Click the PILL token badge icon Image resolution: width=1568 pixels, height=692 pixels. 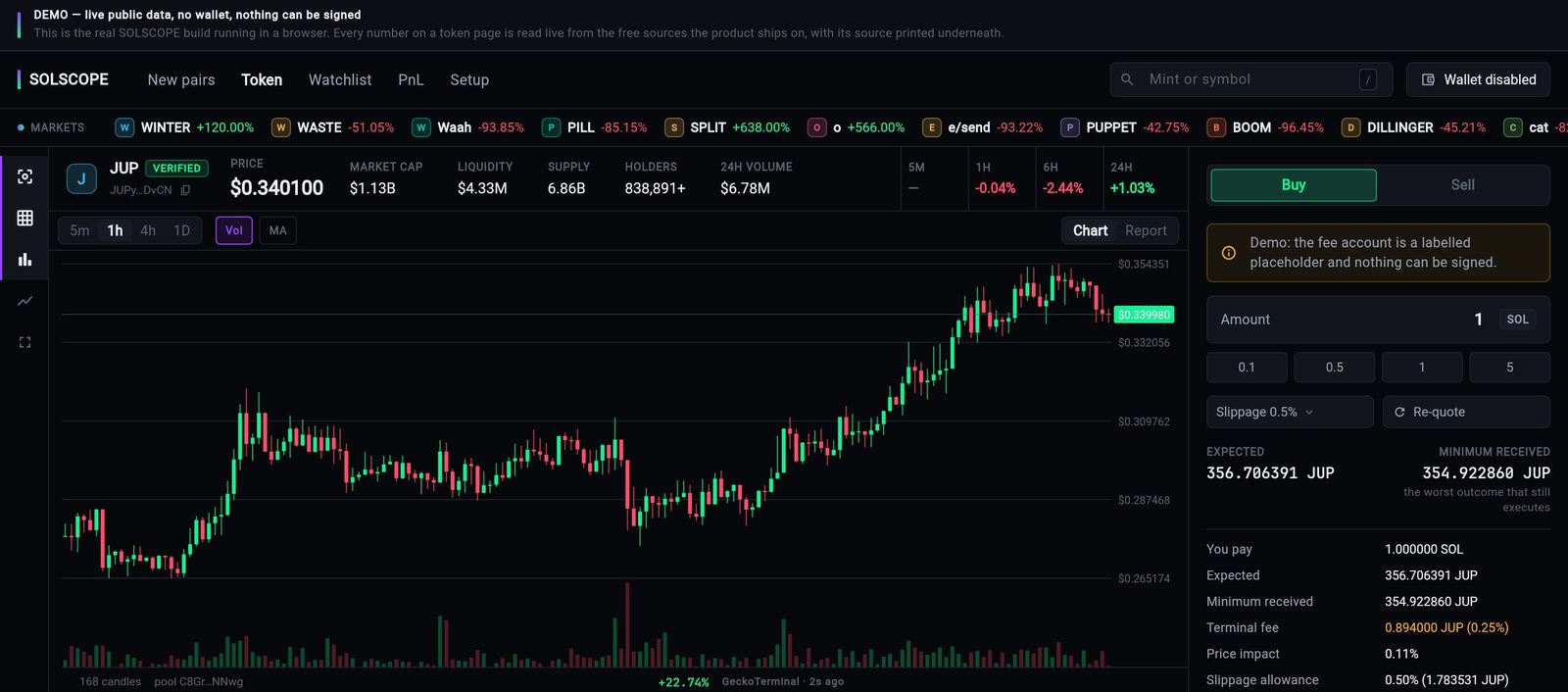552,127
